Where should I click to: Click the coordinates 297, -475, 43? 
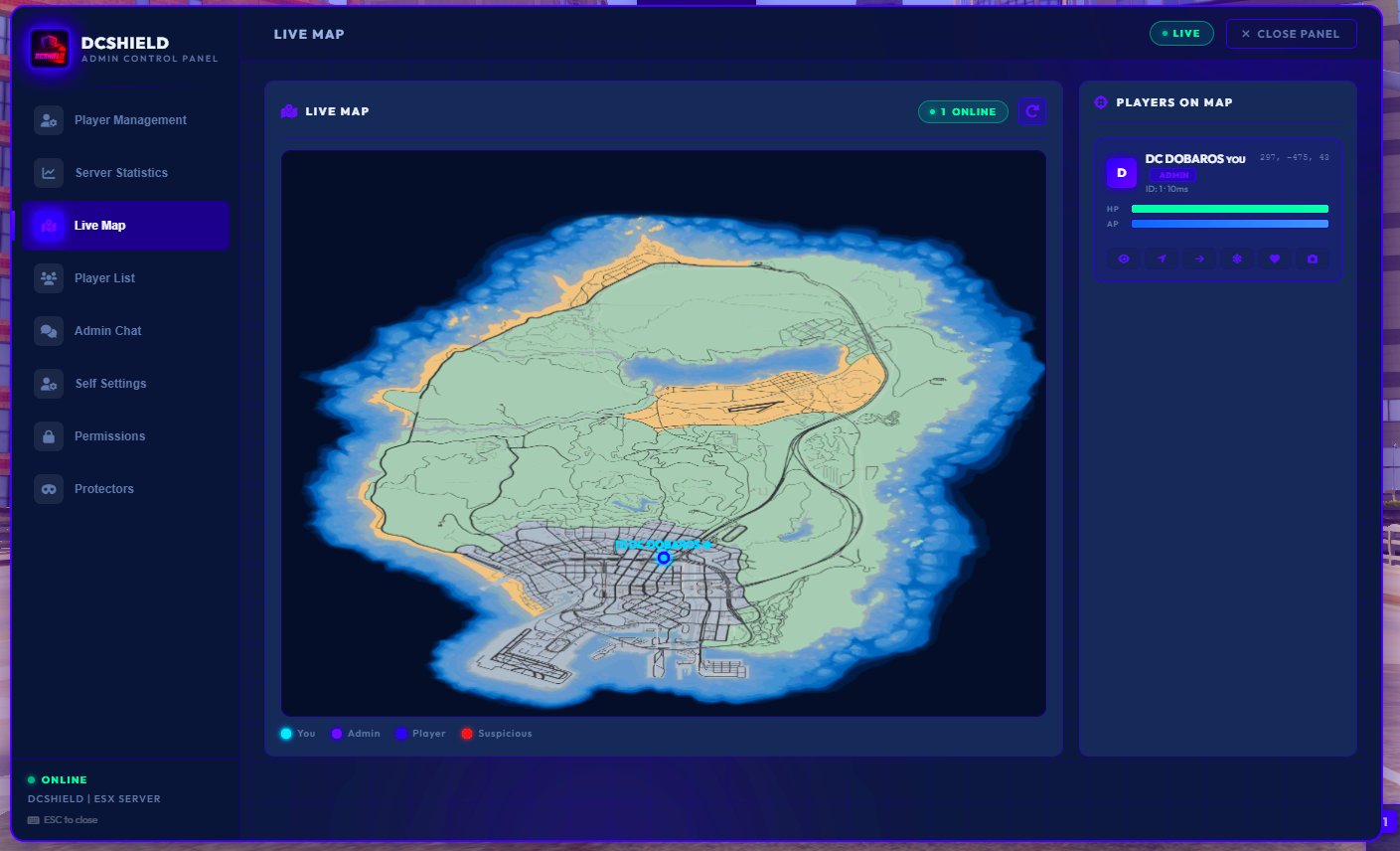coord(1294,157)
